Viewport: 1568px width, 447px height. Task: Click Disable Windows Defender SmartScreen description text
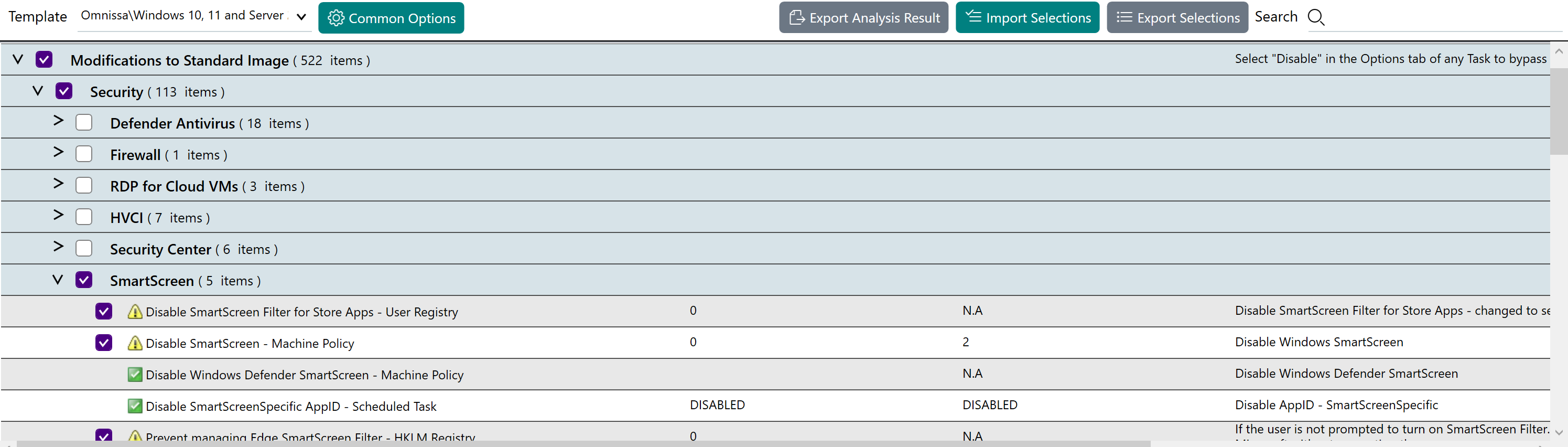point(1346,374)
